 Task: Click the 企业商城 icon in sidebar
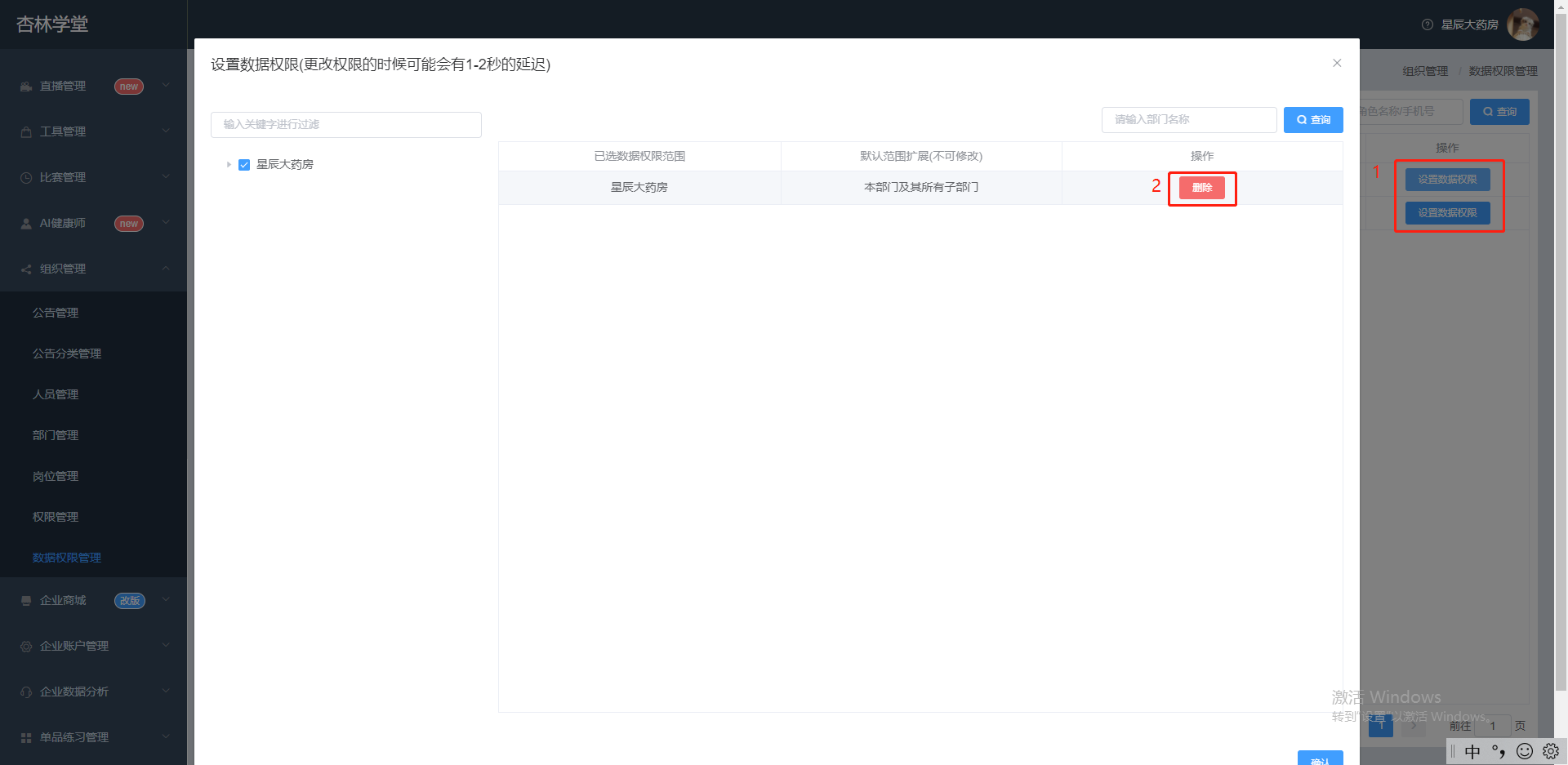point(26,601)
